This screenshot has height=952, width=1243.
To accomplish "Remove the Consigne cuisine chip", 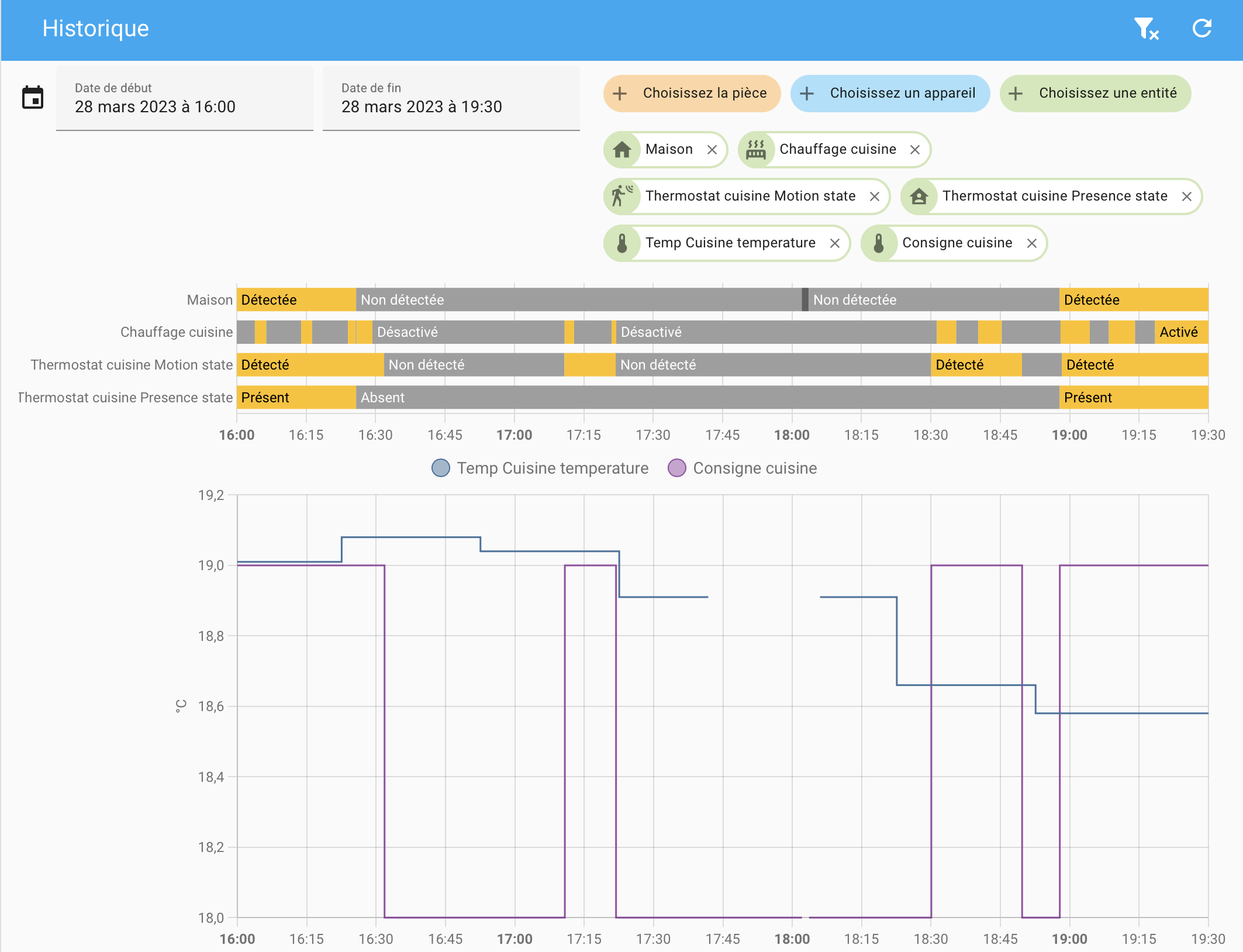I will click(1031, 243).
